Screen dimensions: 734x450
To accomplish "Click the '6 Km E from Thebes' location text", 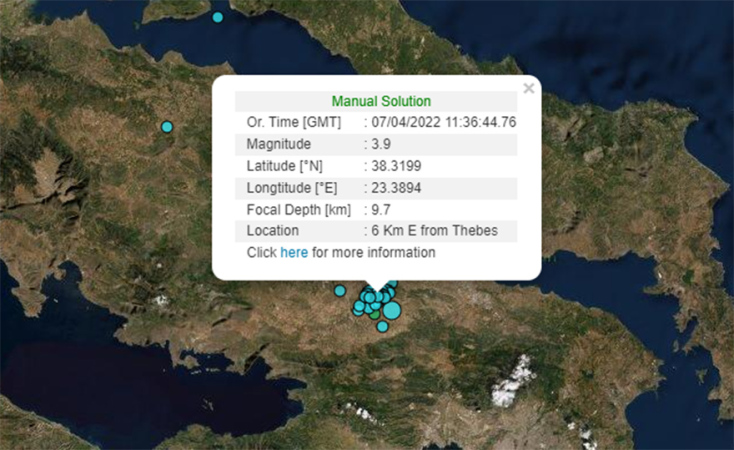I will [434, 231].
